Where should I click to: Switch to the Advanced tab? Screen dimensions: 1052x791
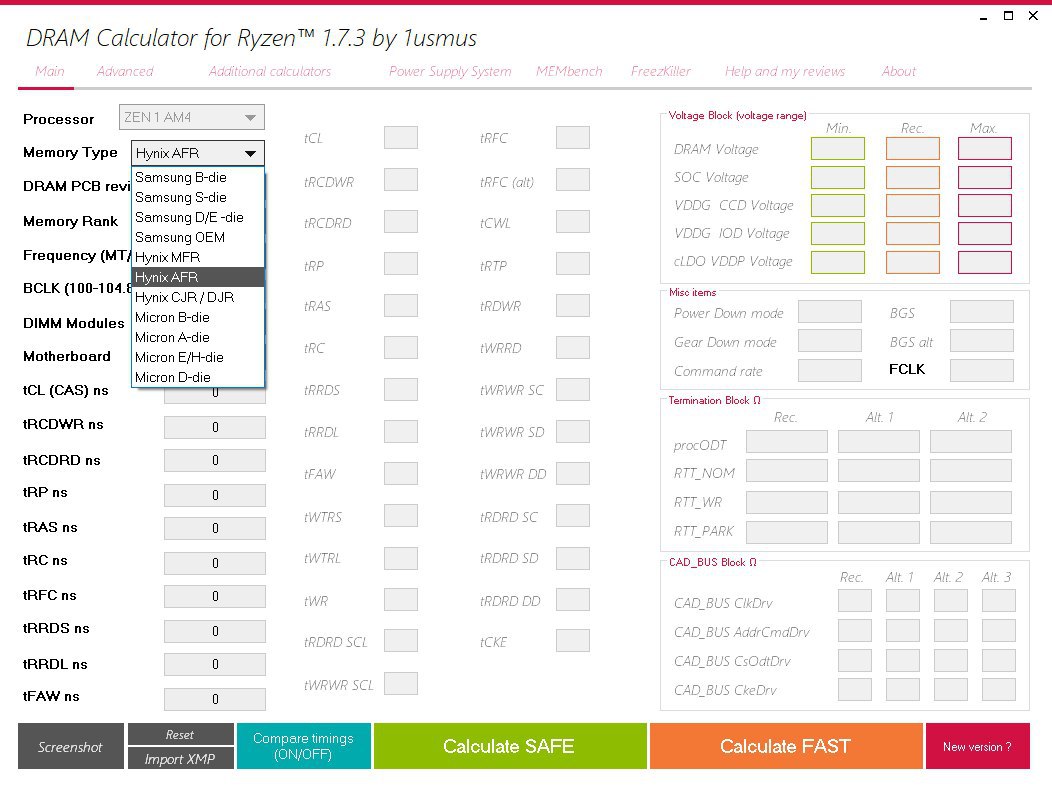[x=125, y=71]
